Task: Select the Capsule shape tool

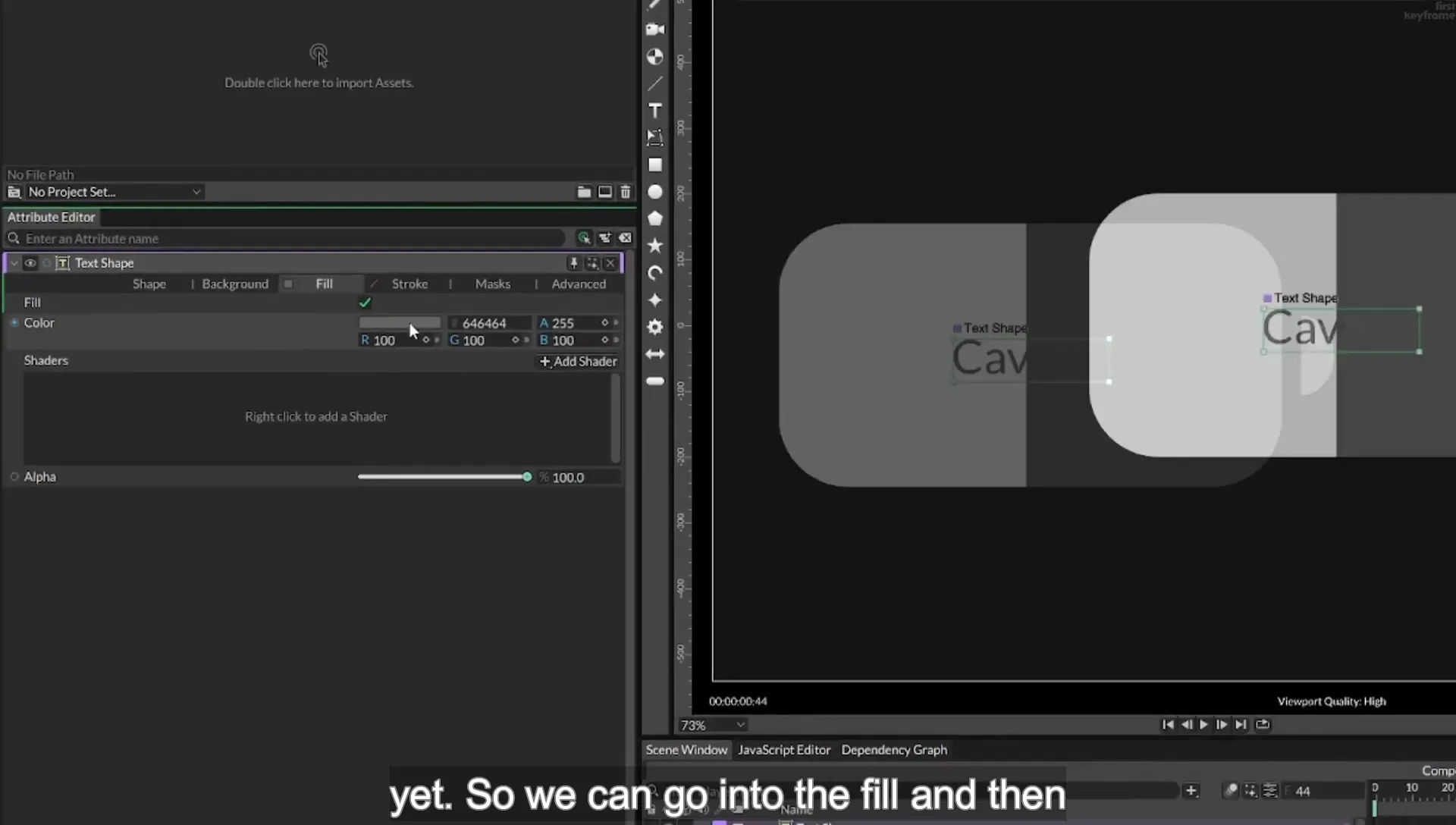Action: pyautogui.click(x=655, y=381)
